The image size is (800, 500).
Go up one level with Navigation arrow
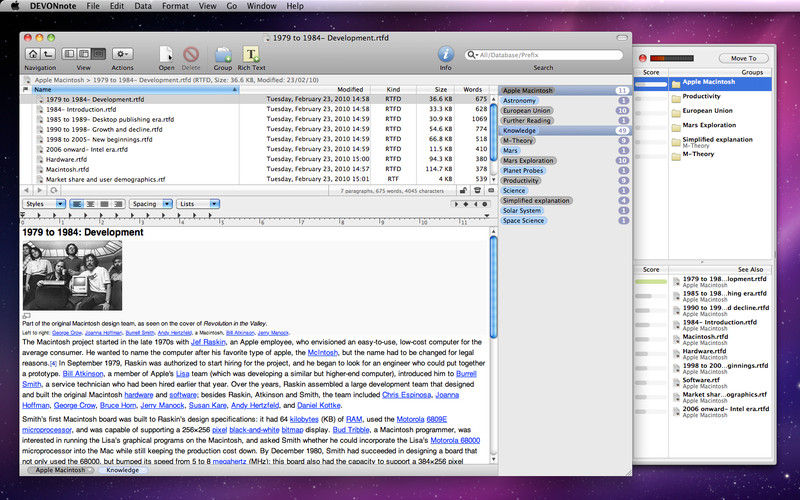pyautogui.click(x=48, y=54)
